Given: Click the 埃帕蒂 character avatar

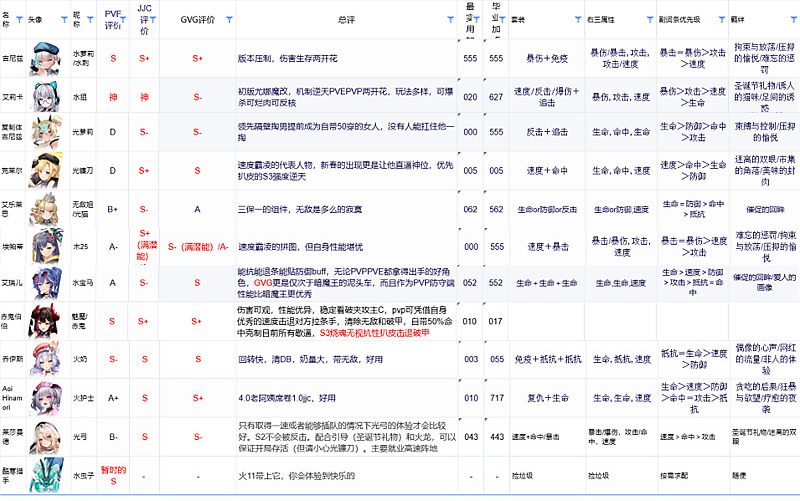Looking at the screenshot, I should (45, 246).
